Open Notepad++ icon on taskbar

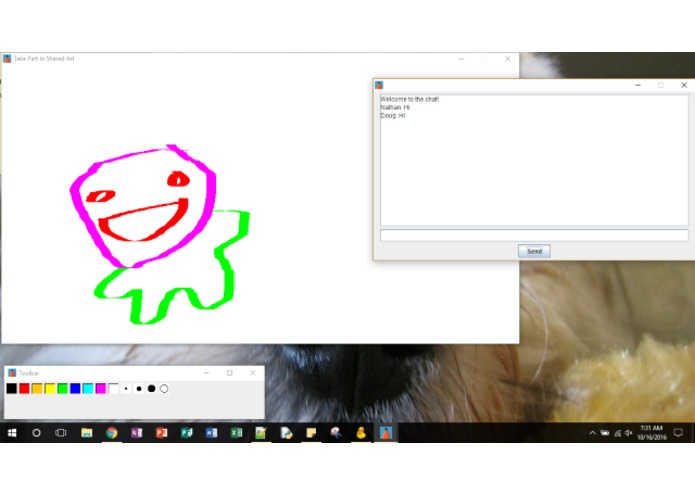[261, 433]
